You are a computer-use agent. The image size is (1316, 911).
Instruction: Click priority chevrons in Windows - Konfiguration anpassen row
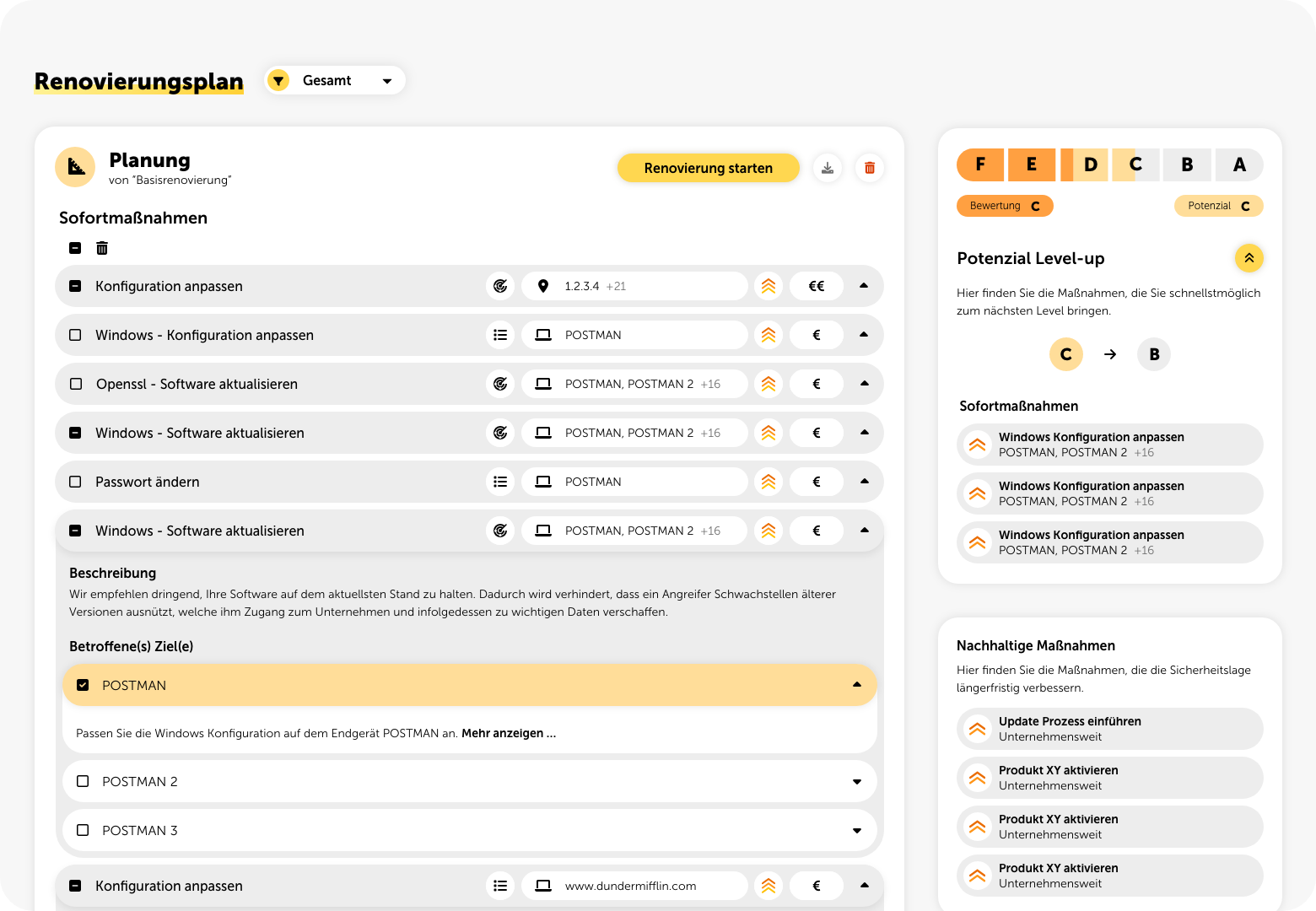(x=769, y=335)
